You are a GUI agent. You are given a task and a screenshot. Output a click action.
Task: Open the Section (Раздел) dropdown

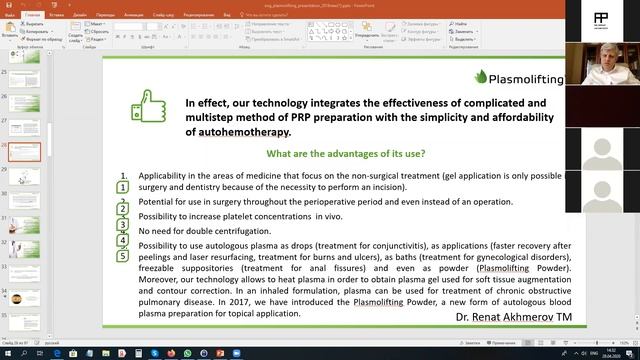click(x=96, y=39)
